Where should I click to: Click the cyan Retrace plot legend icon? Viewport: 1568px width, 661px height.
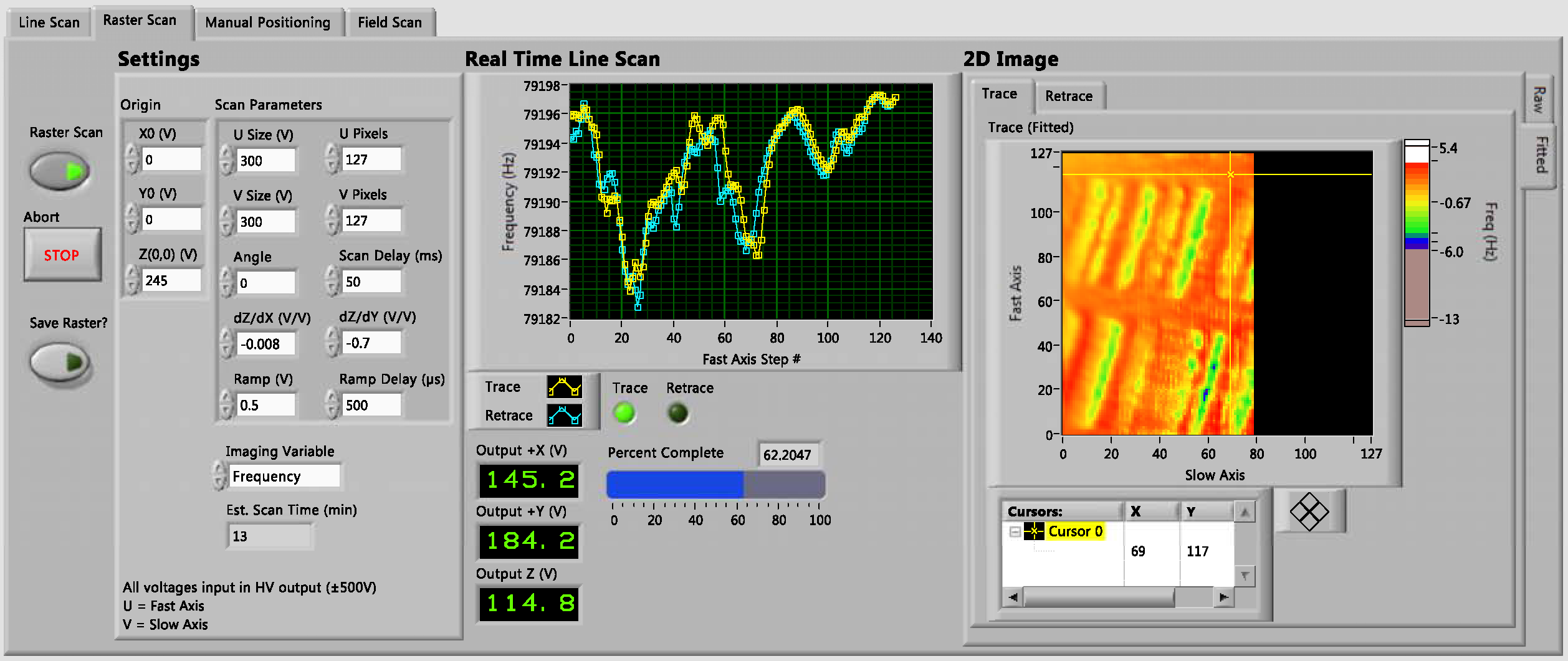click(565, 415)
